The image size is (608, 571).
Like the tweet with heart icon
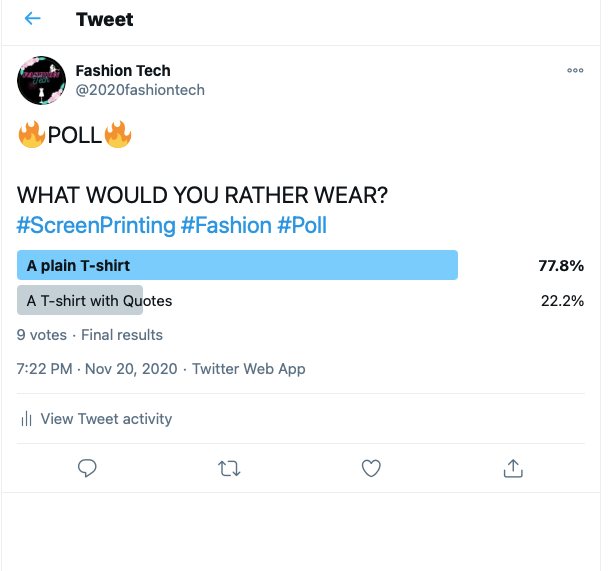[371, 468]
